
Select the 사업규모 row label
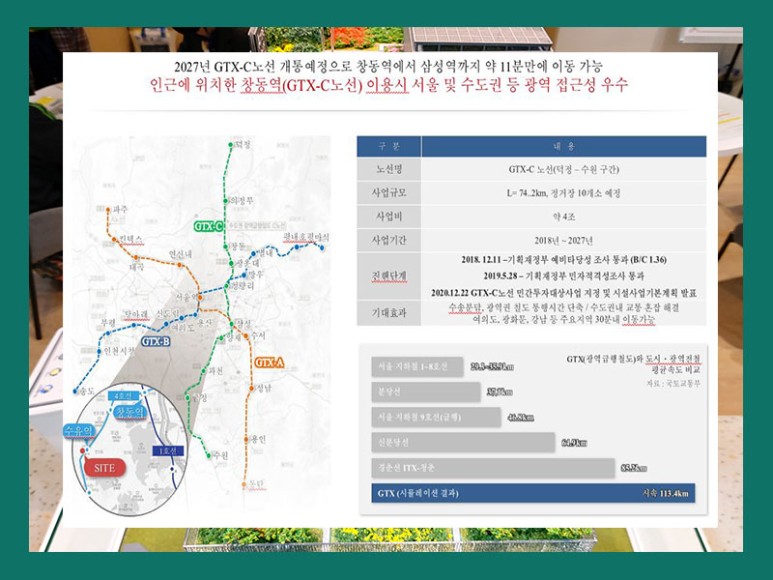point(389,193)
